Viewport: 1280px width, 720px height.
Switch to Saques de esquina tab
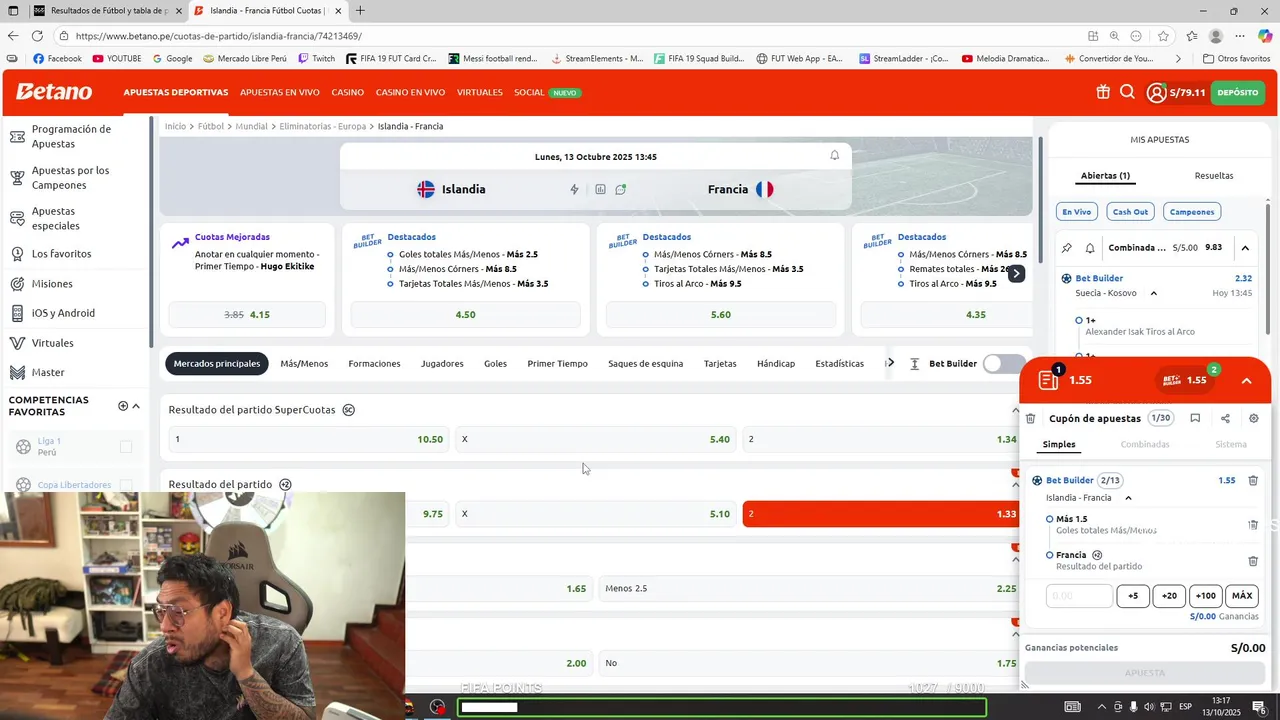pos(646,363)
